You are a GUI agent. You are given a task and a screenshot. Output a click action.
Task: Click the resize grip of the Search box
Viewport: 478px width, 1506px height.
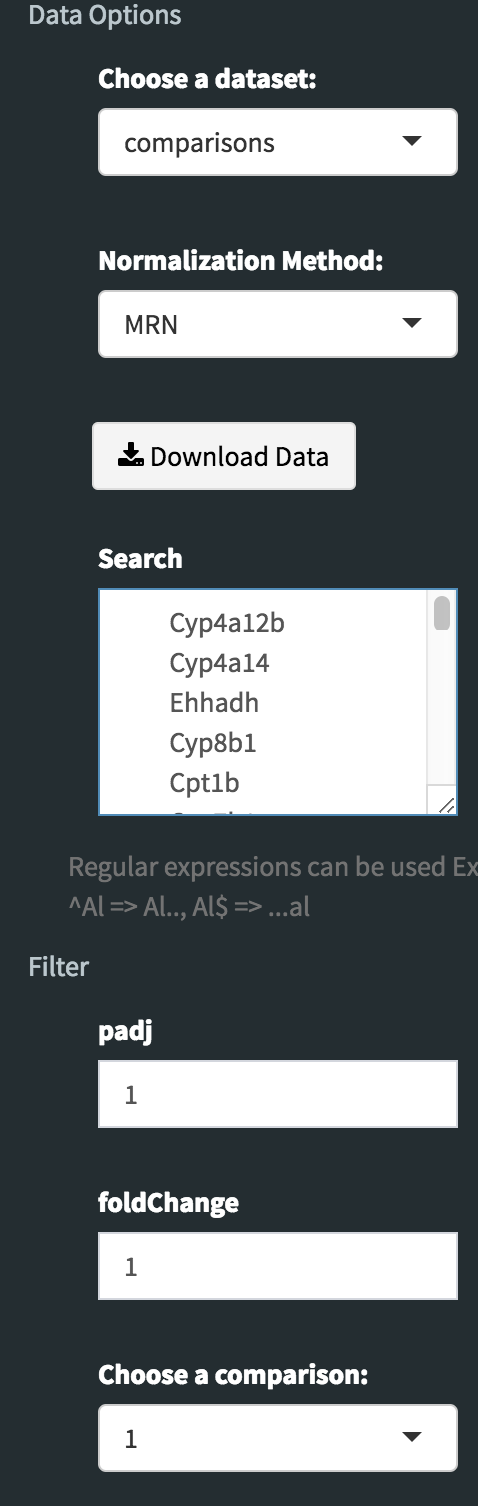point(446,803)
